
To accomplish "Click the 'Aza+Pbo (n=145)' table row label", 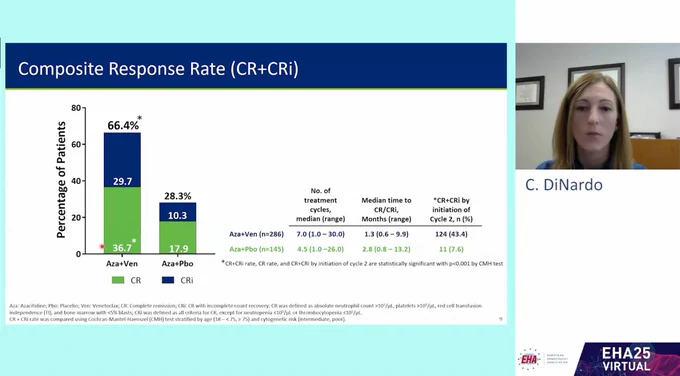I will [x=256, y=249].
